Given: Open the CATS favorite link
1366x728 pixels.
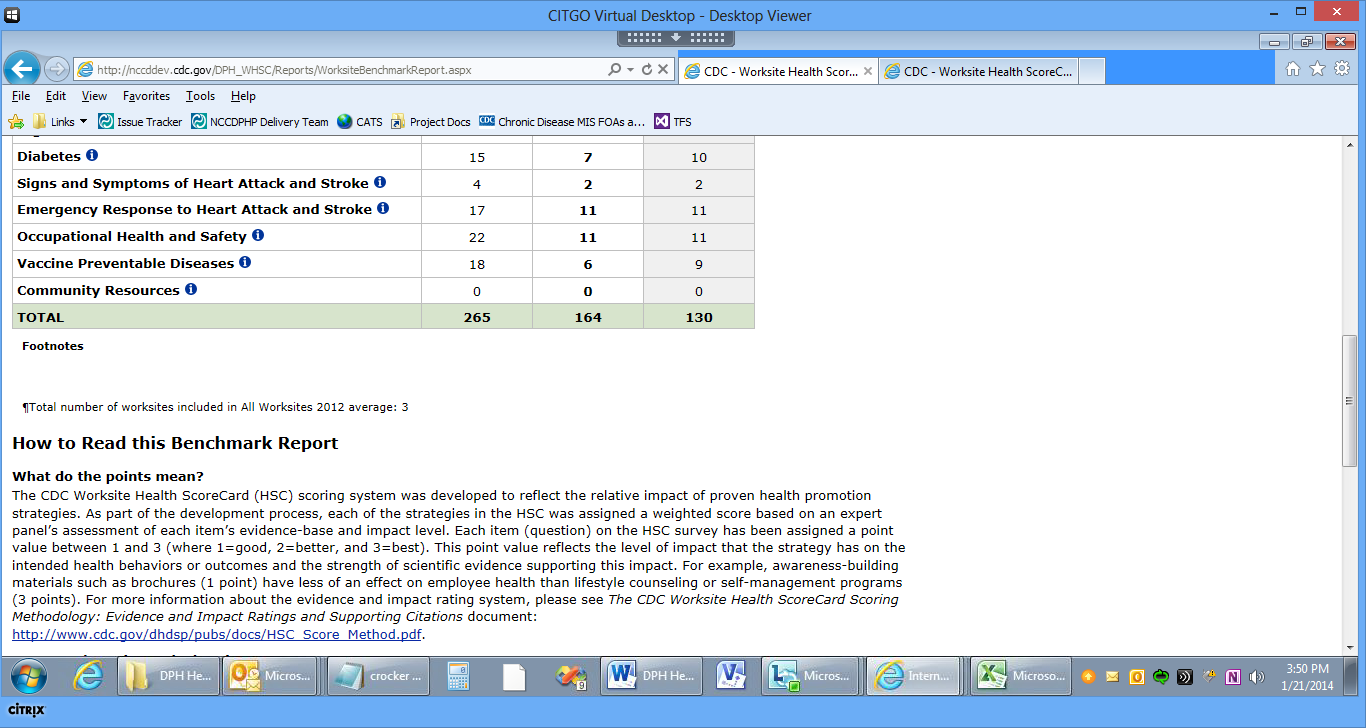Looking at the screenshot, I should point(360,122).
